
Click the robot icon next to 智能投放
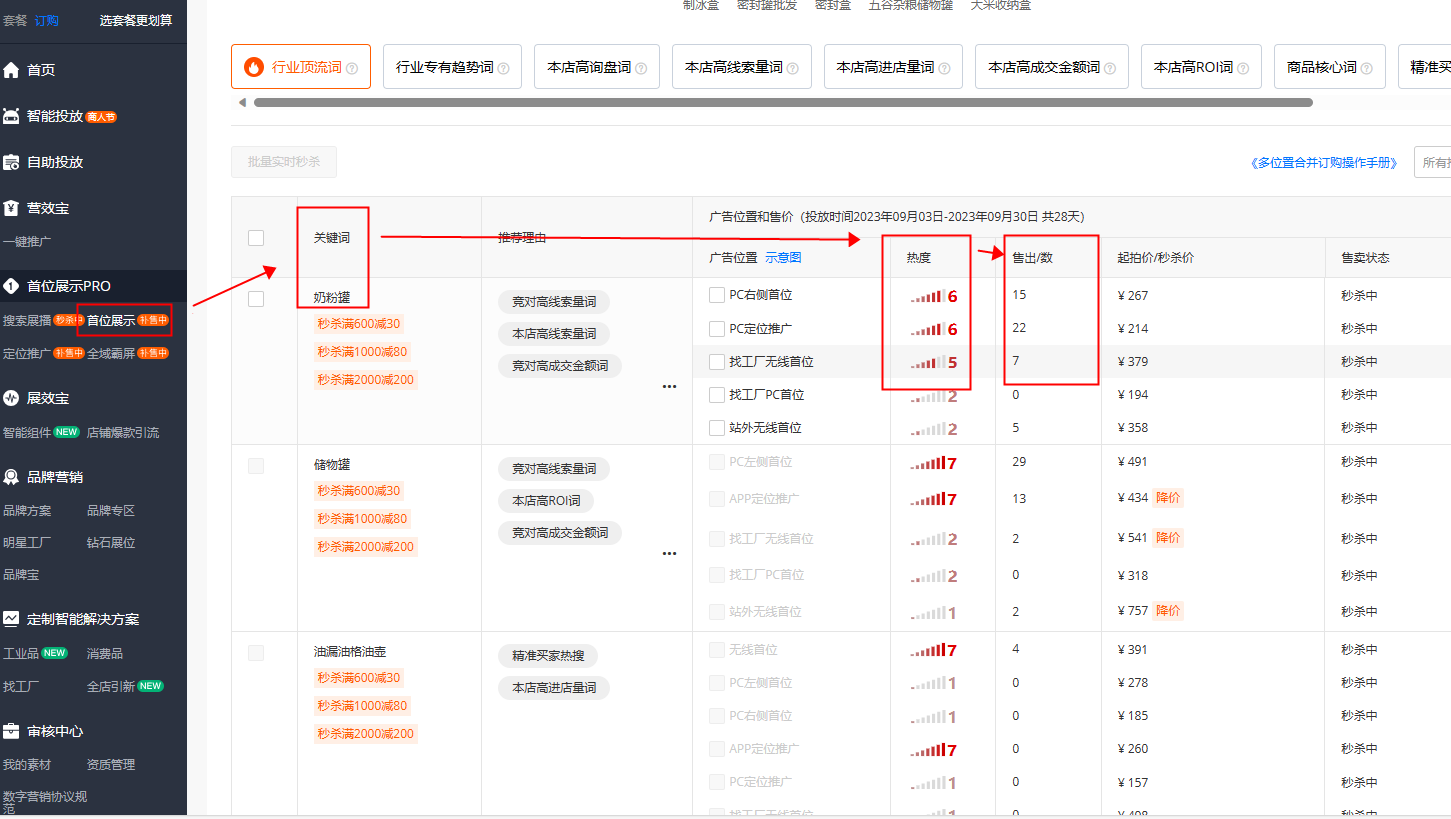coord(12,116)
